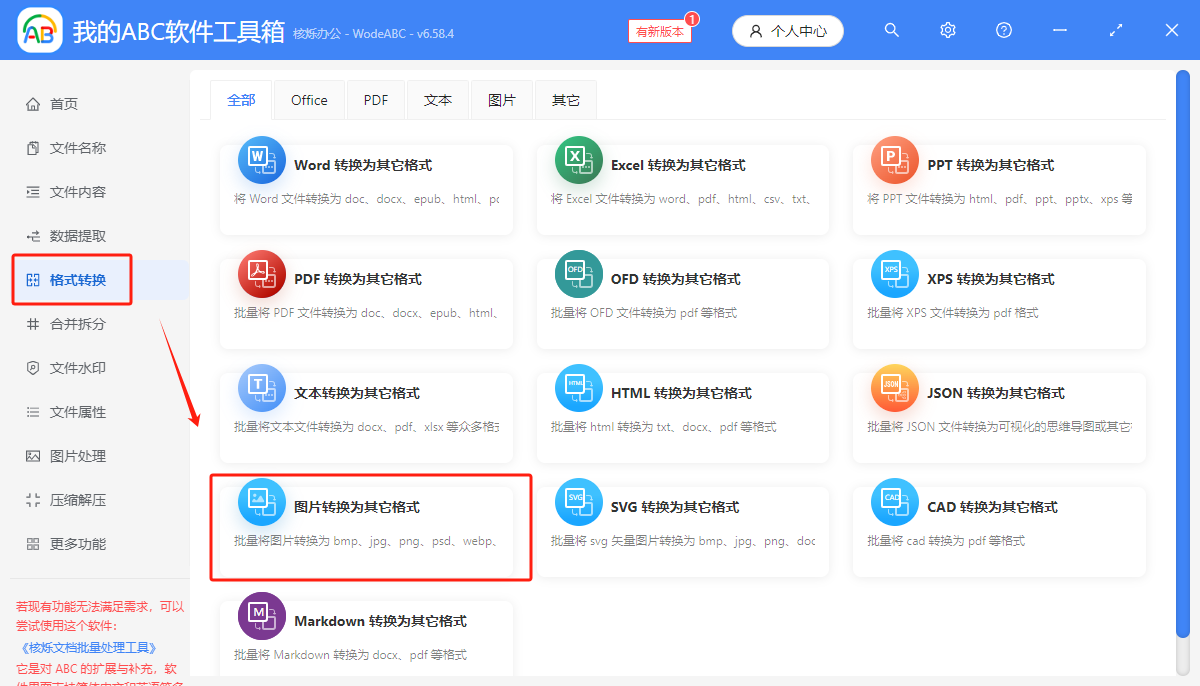This screenshot has height=686, width=1200.
Task: Open the settings gear icon
Action: click(947, 30)
